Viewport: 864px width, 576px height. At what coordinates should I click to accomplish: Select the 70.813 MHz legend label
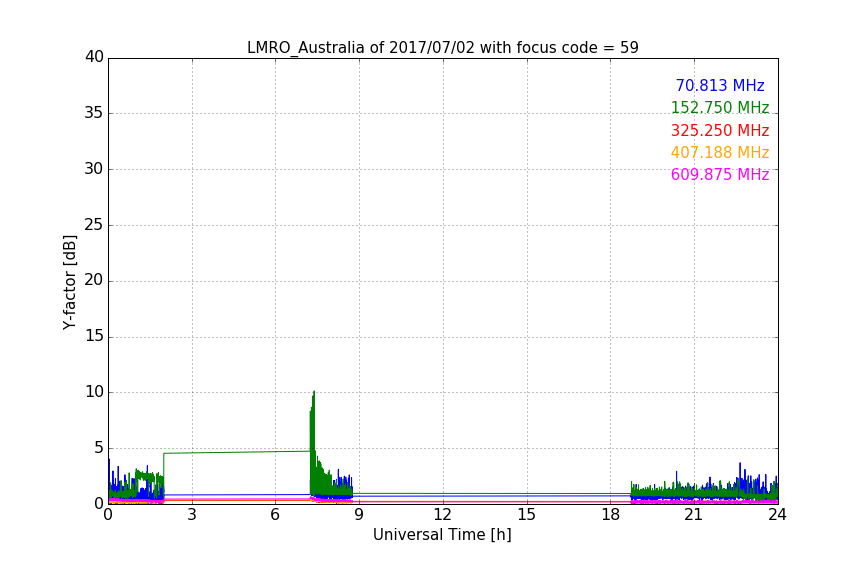(720, 86)
